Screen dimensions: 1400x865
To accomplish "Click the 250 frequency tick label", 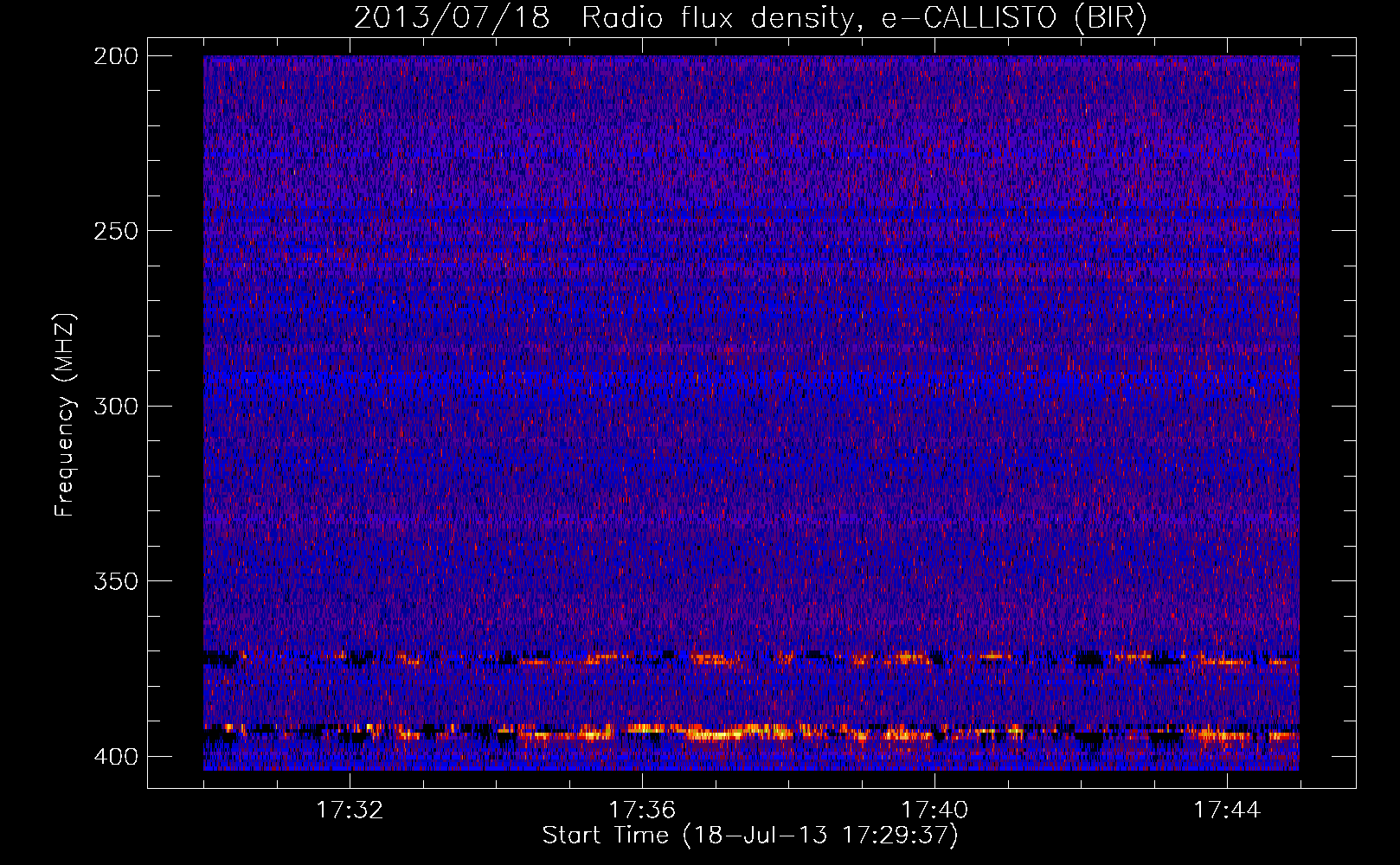I will click(x=116, y=231).
